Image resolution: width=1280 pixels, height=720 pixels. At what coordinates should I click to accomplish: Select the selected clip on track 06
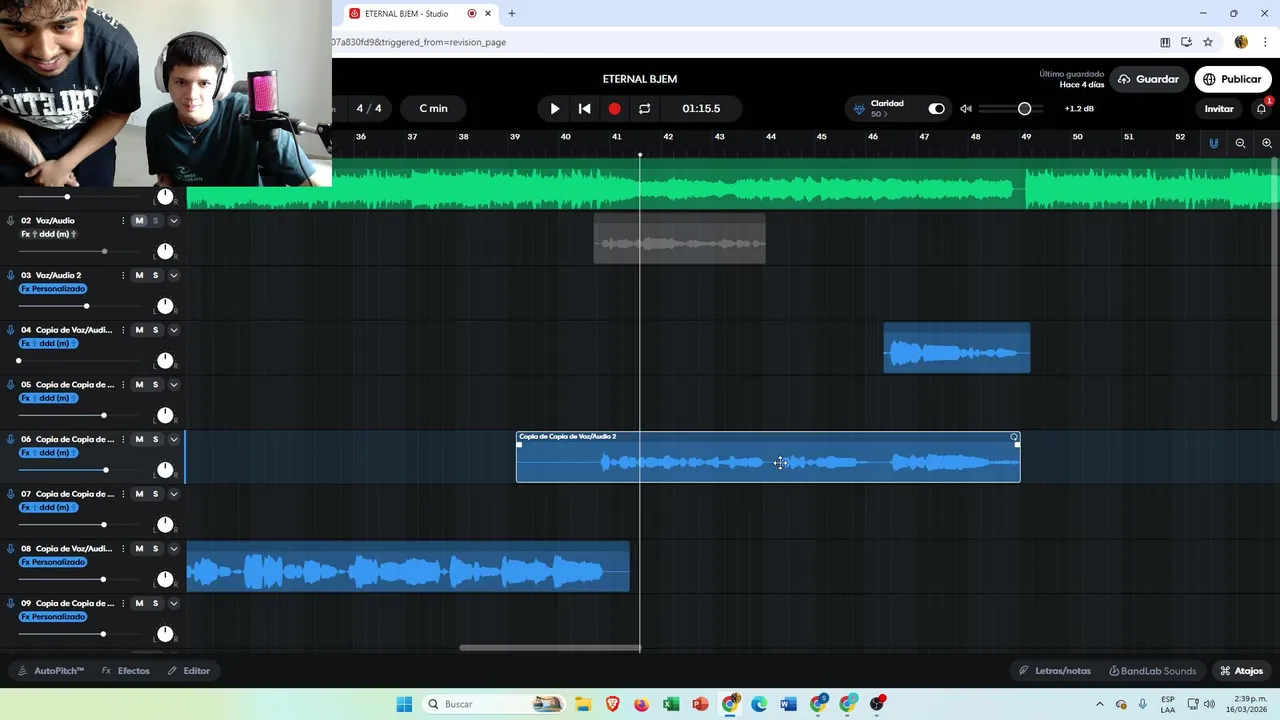(768, 457)
